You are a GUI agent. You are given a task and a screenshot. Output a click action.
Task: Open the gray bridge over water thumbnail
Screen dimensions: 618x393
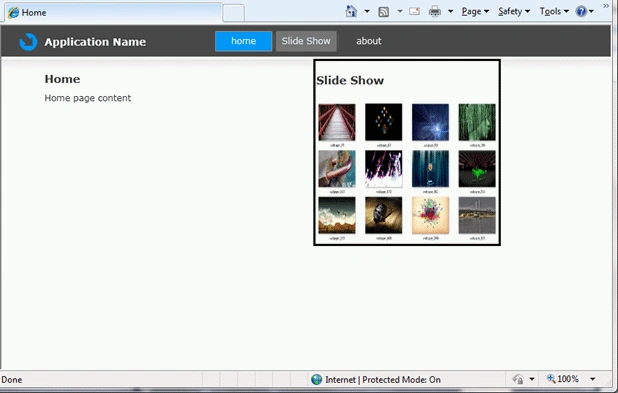(477, 215)
